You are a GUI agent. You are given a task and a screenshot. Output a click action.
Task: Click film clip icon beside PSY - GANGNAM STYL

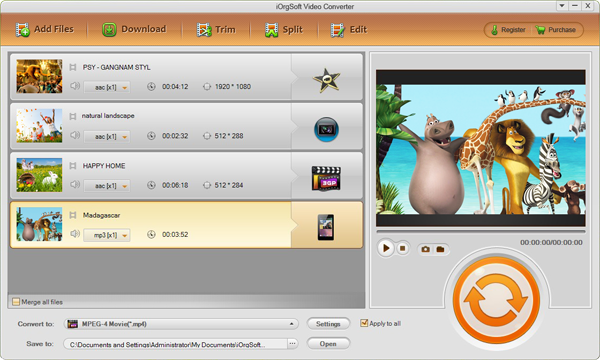73,67
